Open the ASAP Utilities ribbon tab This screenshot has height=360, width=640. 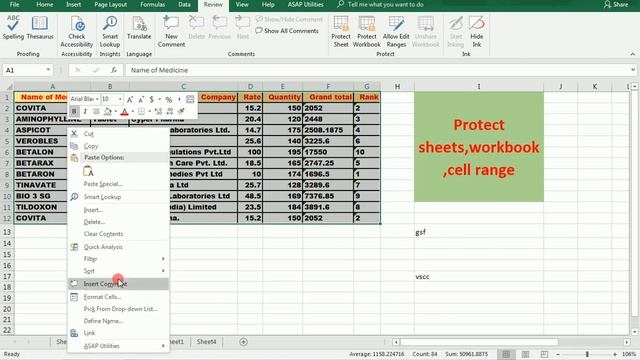tap(305, 4)
